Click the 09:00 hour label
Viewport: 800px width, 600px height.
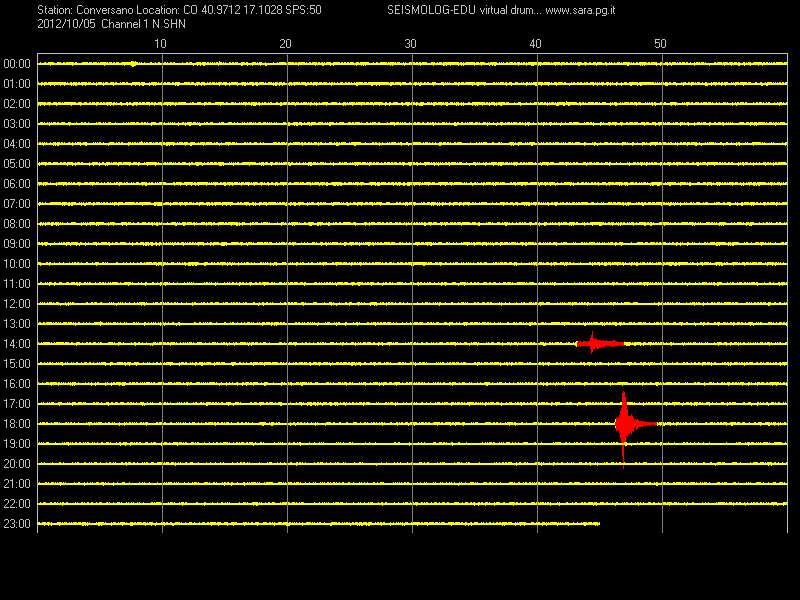(x=17, y=244)
